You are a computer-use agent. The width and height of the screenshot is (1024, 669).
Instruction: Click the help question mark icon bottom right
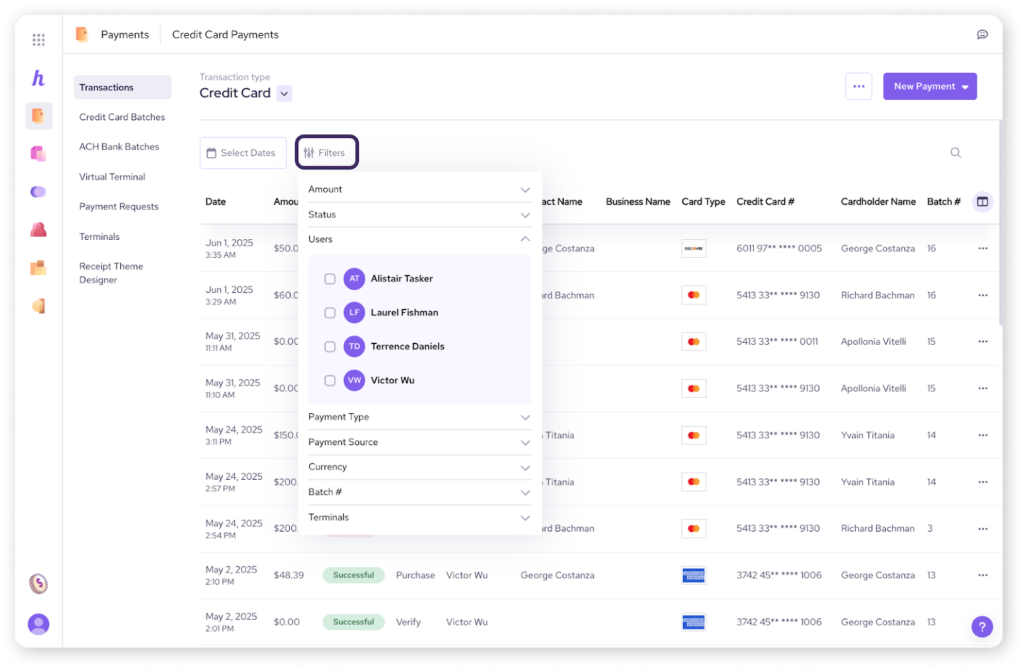pos(981,626)
